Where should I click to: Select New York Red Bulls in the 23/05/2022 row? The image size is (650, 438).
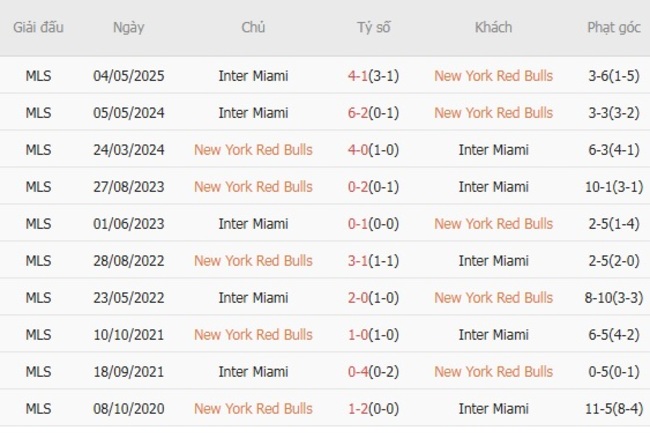[x=493, y=298]
